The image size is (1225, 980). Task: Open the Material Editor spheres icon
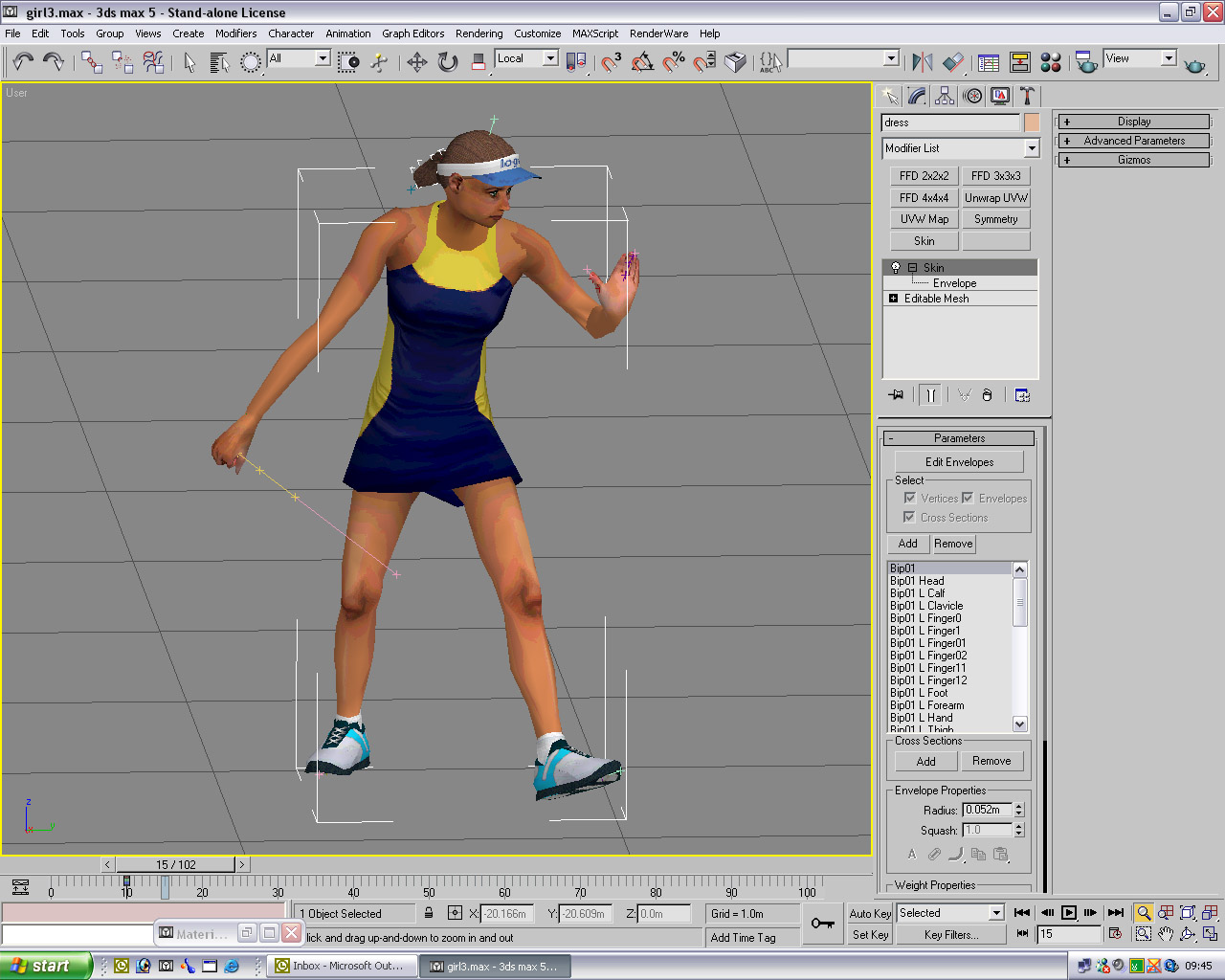pyautogui.click(x=1051, y=62)
